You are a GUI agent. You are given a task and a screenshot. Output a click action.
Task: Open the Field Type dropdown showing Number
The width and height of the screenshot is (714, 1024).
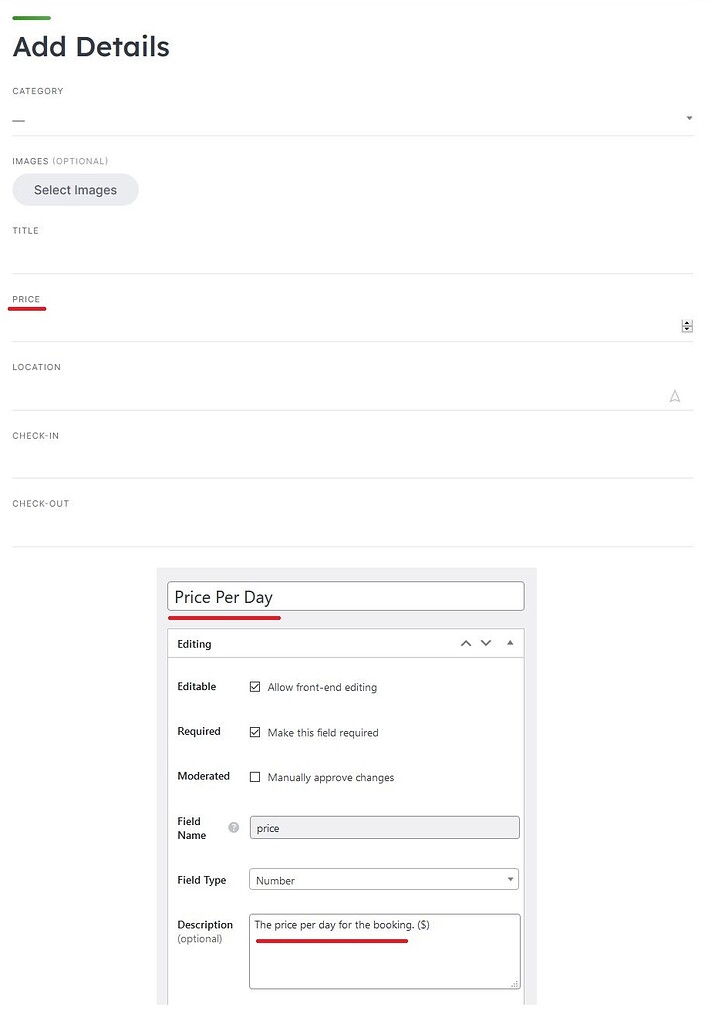384,879
